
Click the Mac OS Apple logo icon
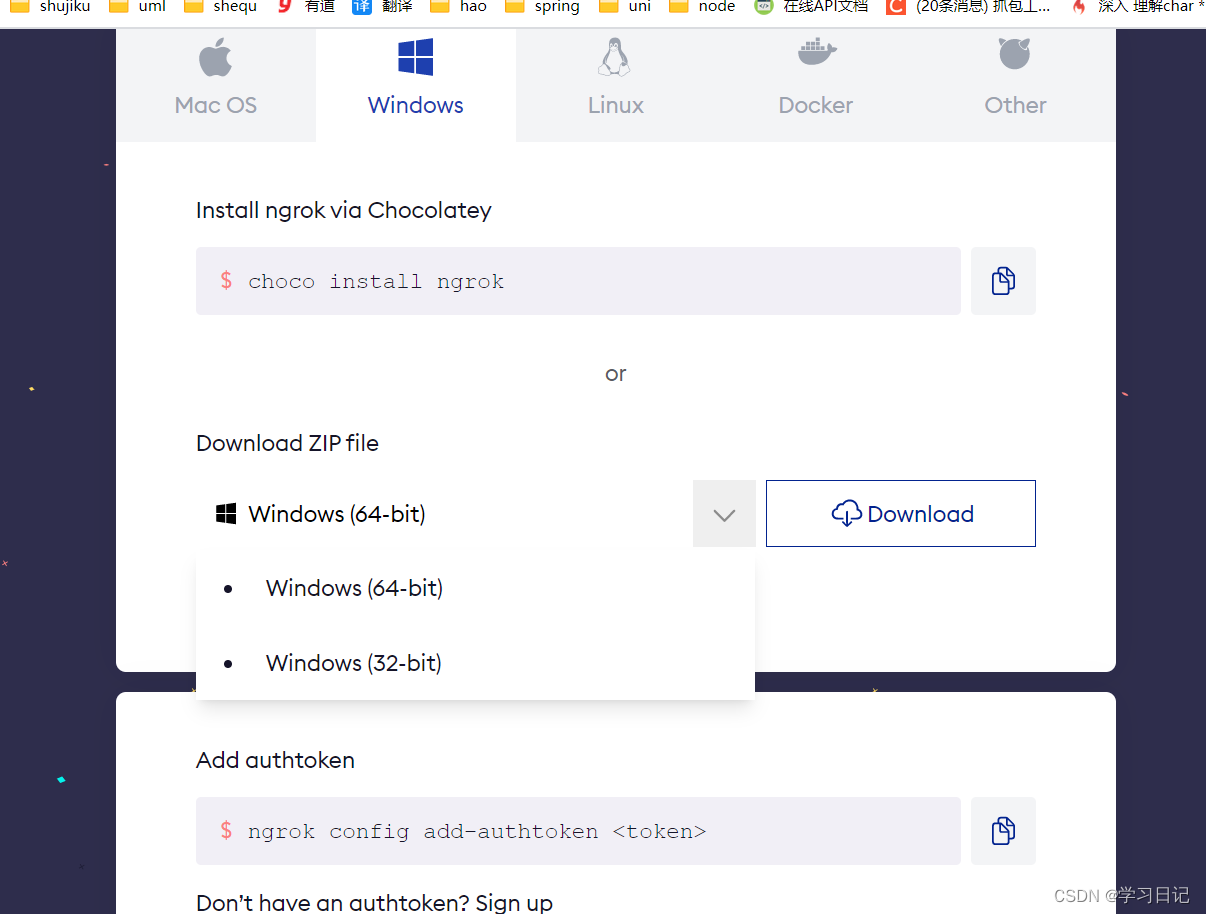(x=215, y=57)
